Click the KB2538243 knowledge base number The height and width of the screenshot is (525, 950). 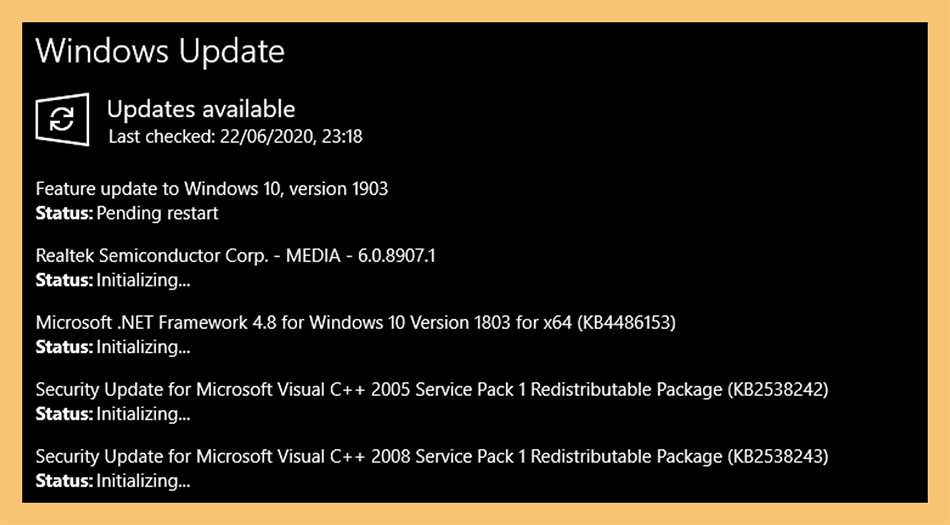[777, 456]
